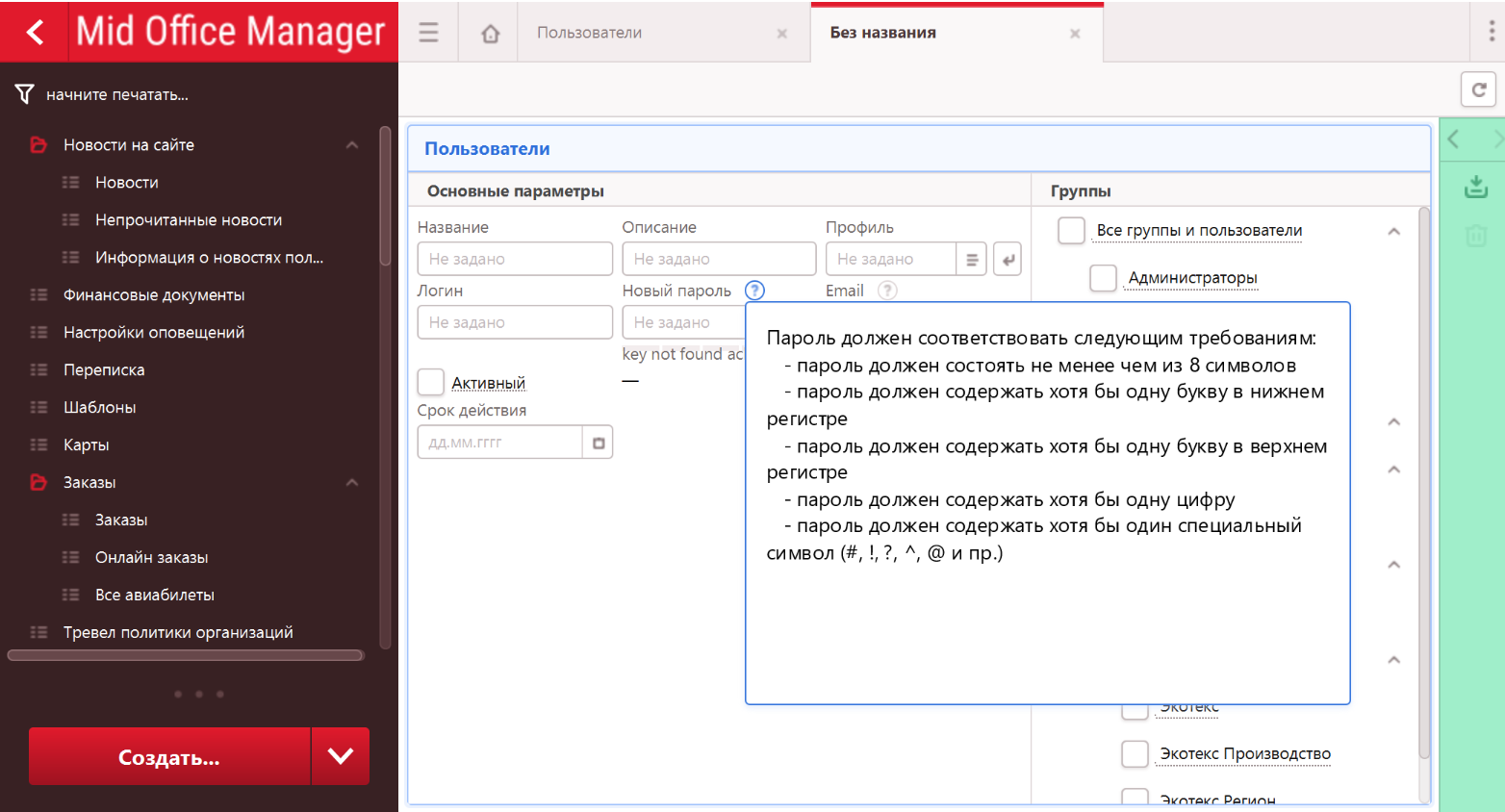The image size is (1505, 812).
Task: Collapse the Новости на сайте section
Action: coord(352,145)
